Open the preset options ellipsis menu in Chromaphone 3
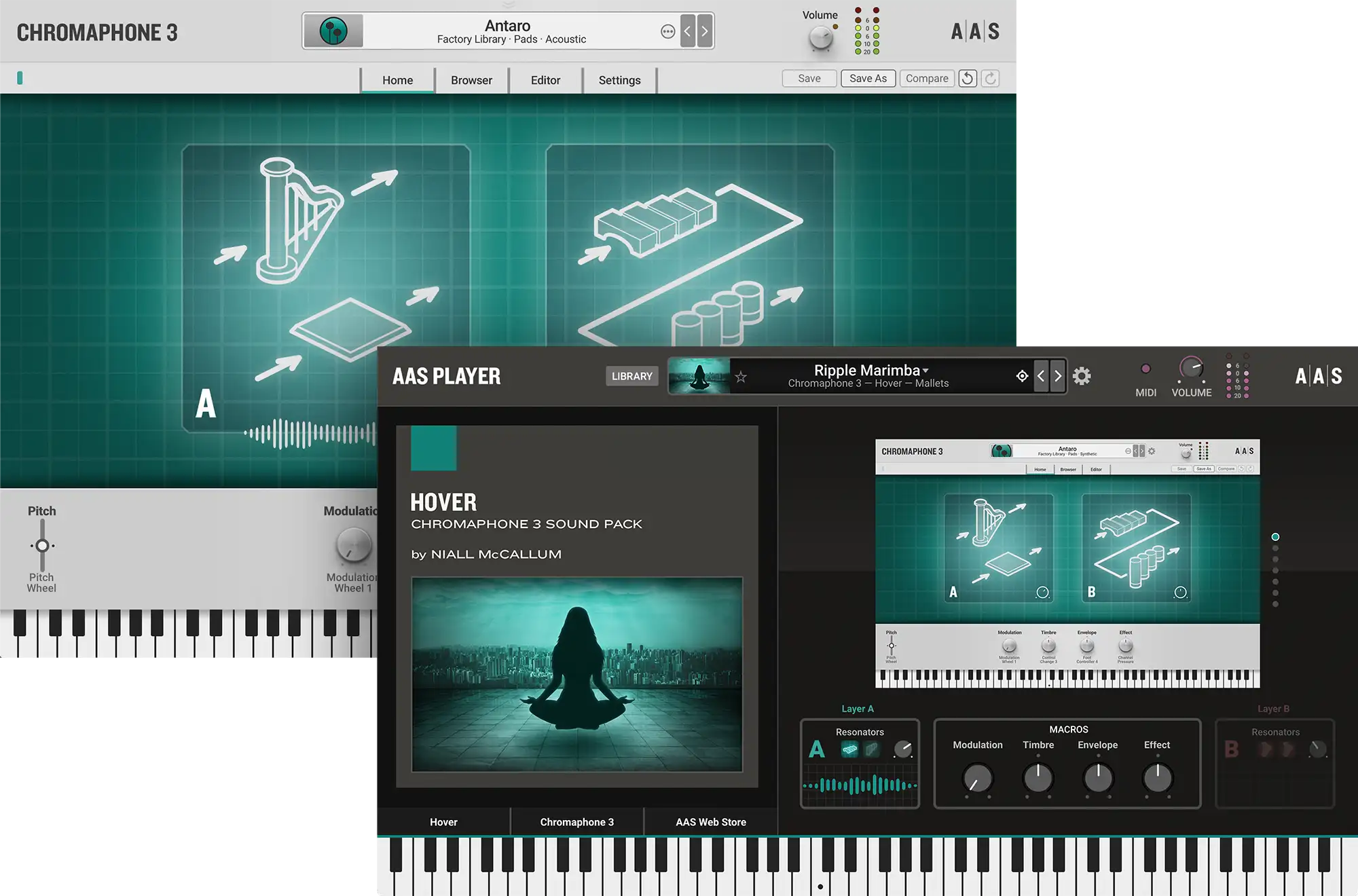The image size is (1358, 896). pyautogui.click(x=667, y=31)
